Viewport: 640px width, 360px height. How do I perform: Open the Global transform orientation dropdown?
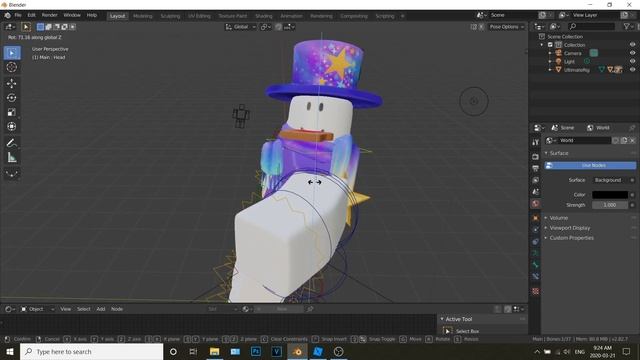click(x=241, y=27)
